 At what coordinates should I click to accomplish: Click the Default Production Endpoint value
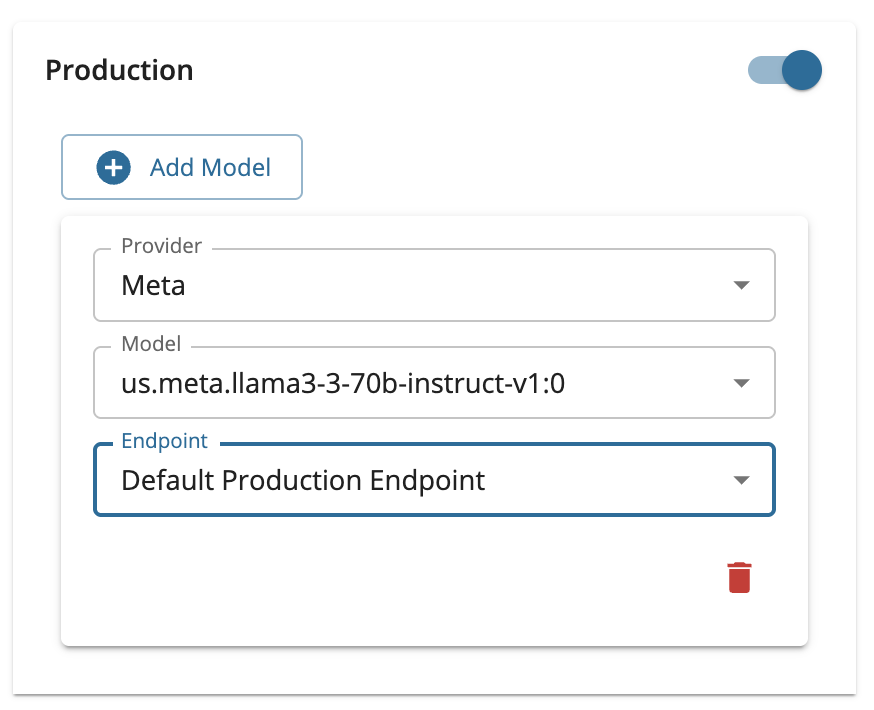303,480
